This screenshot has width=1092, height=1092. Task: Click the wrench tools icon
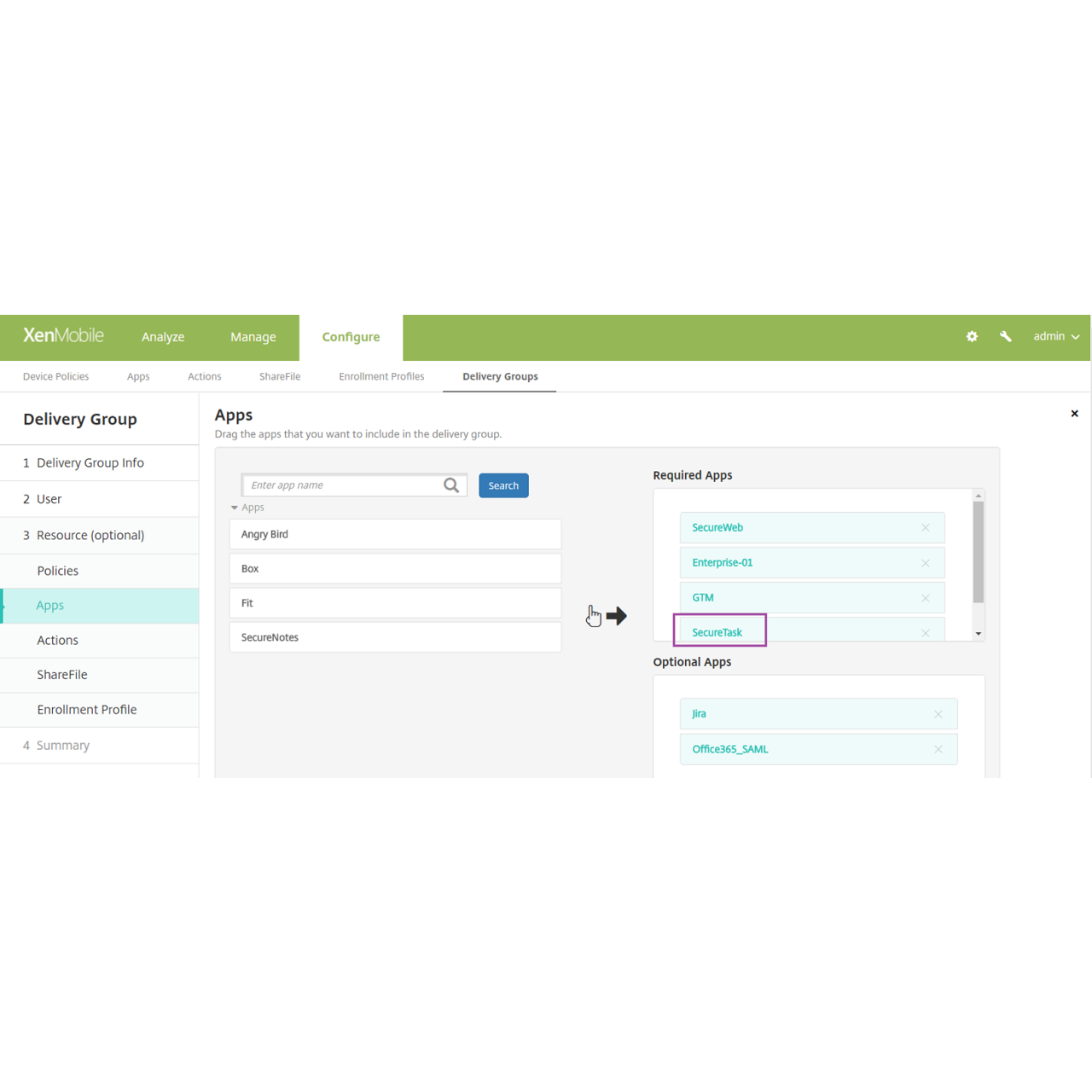pos(1005,336)
